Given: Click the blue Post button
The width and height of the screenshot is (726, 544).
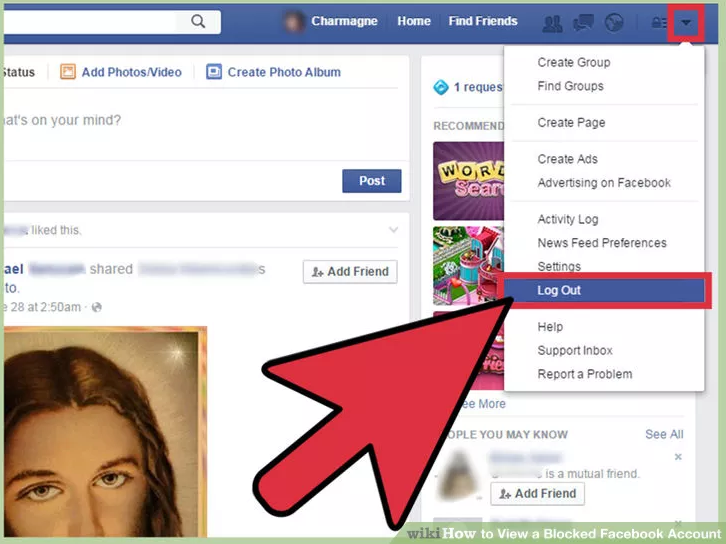Looking at the screenshot, I should click(x=372, y=181).
